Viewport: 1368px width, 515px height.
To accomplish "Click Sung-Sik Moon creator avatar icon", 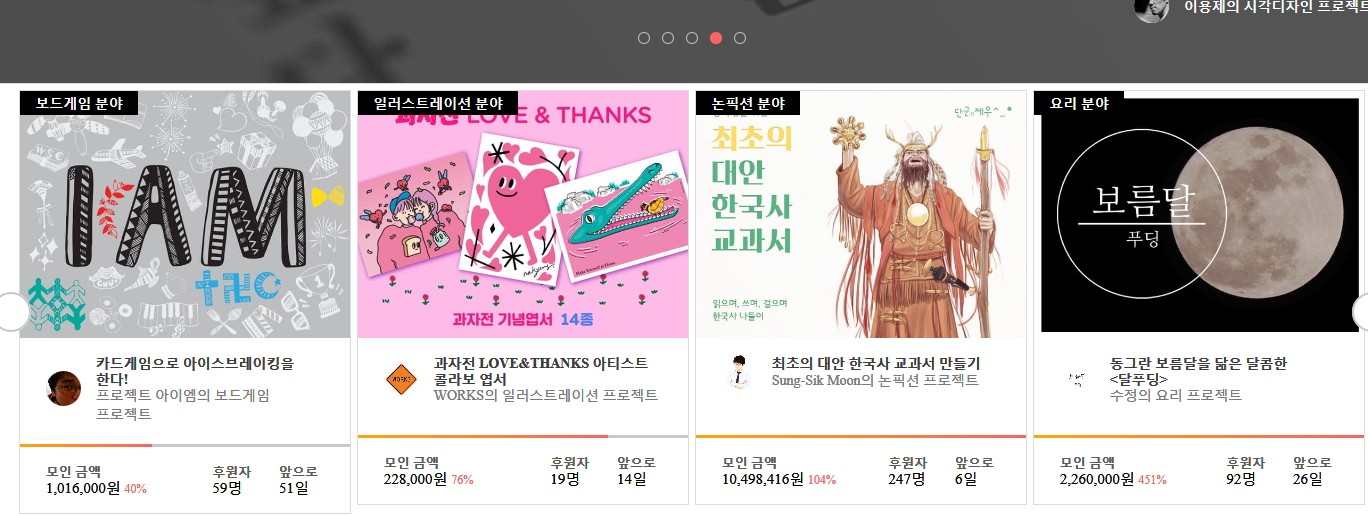I will [740, 371].
